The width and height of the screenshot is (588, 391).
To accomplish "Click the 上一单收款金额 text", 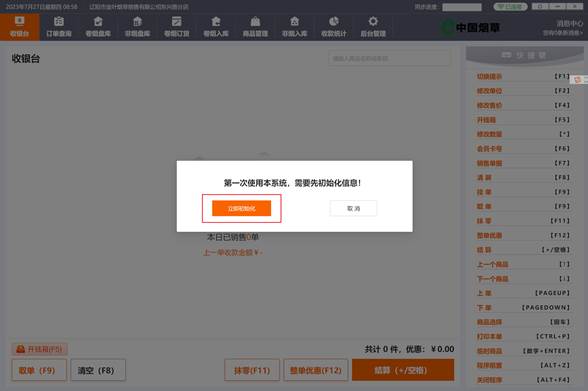I will pos(233,253).
